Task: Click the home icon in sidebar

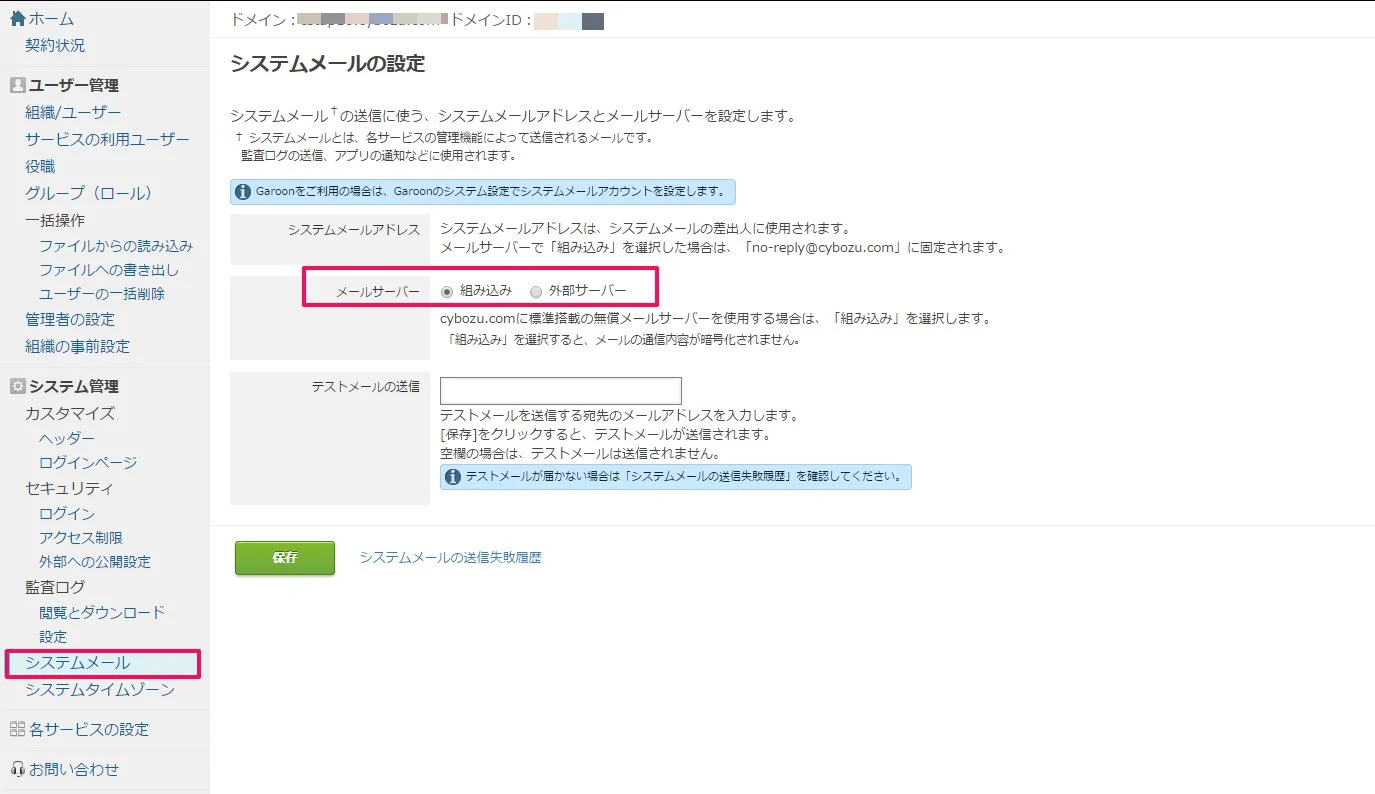Action: click(x=17, y=18)
